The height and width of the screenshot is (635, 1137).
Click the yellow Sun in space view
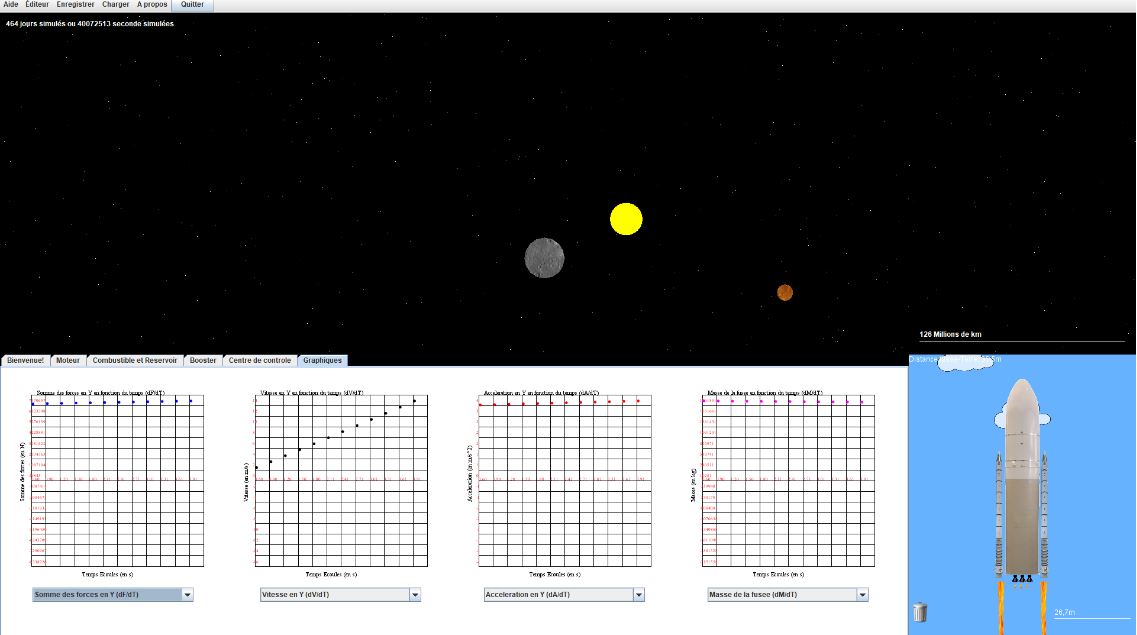tap(626, 219)
